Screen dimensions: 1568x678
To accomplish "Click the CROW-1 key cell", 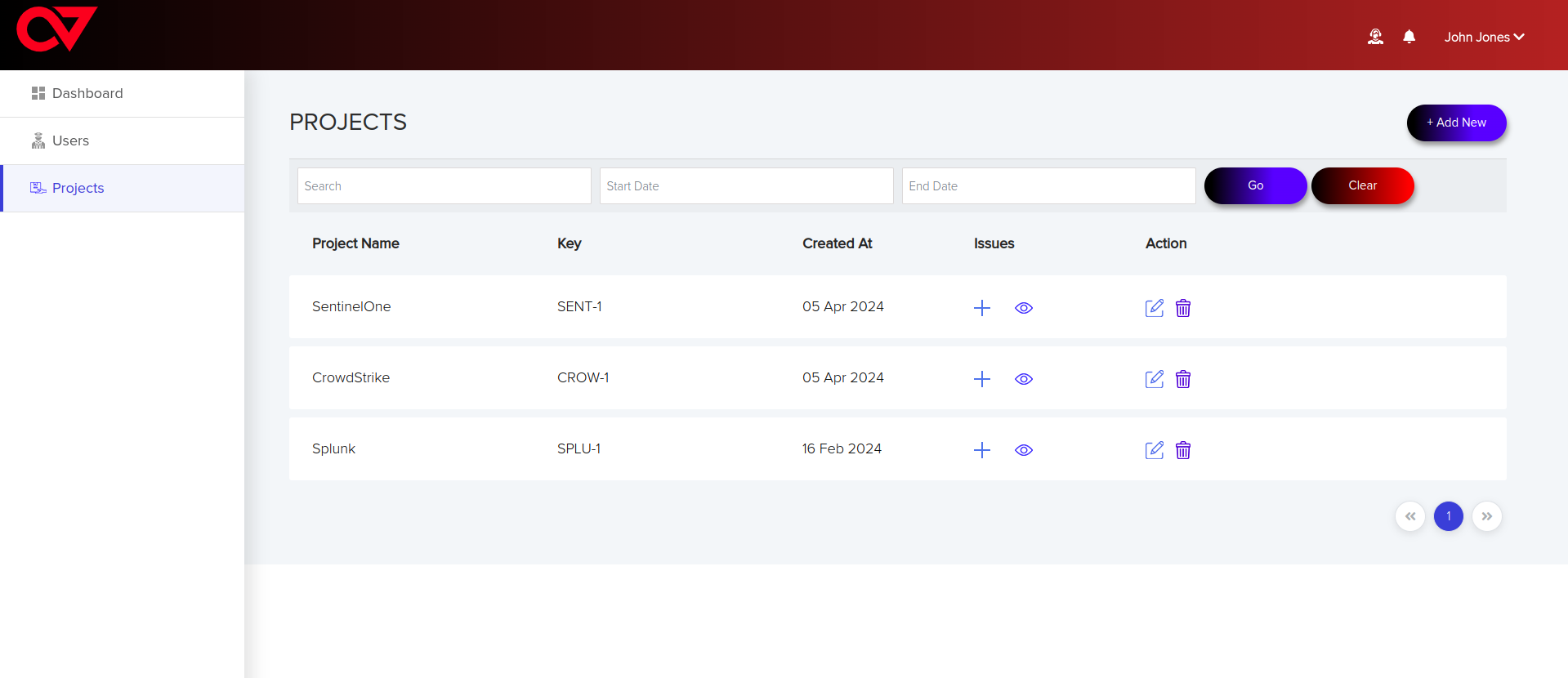I will pos(583,377).
